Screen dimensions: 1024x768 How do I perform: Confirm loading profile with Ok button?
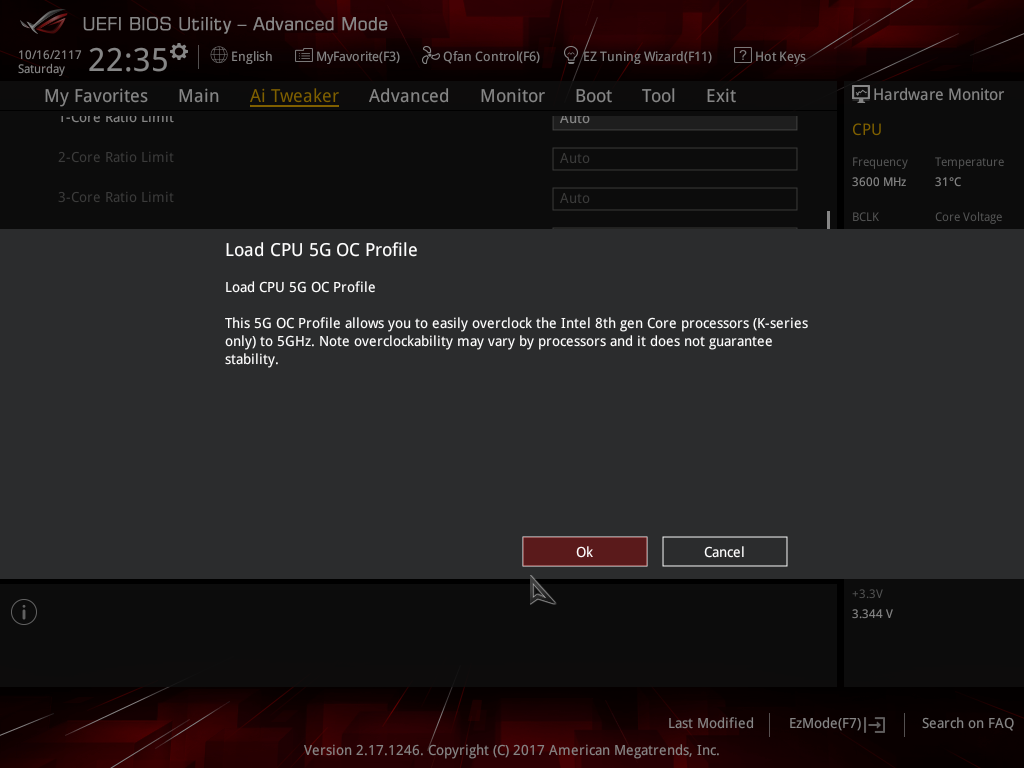point(584,552)
